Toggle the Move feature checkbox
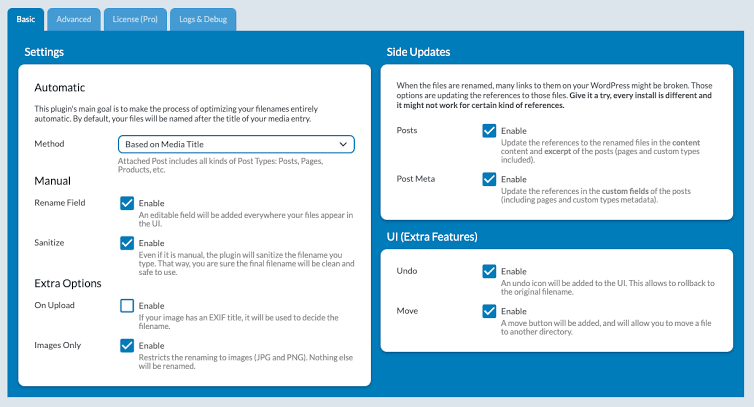This screenshot has width=754, height=407. click(x=489, y=311)
